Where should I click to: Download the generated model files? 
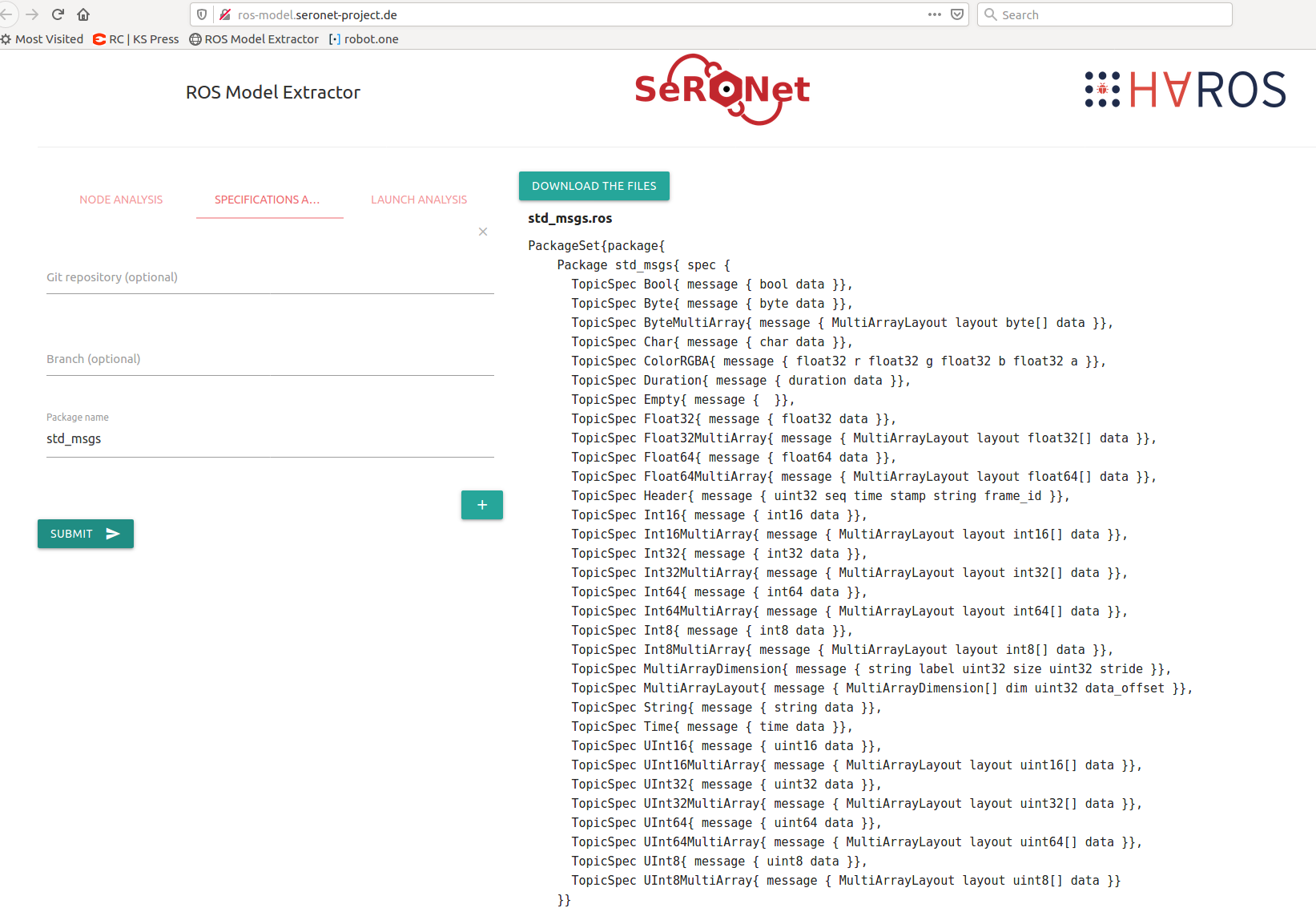[594, 185]
